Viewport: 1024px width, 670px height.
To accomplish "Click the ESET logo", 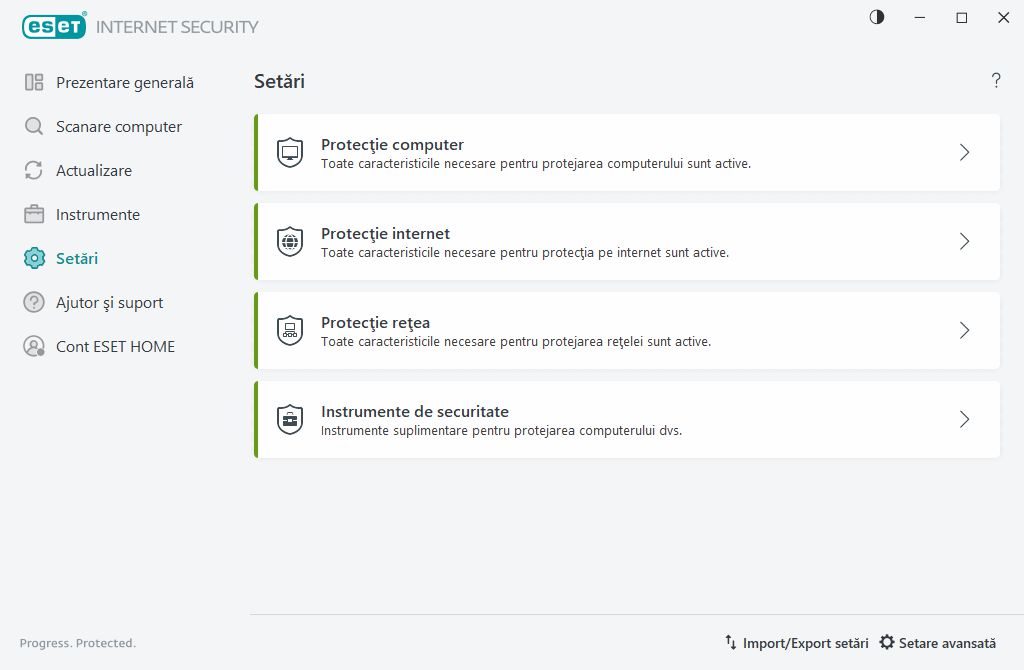I will click(54, 25).
